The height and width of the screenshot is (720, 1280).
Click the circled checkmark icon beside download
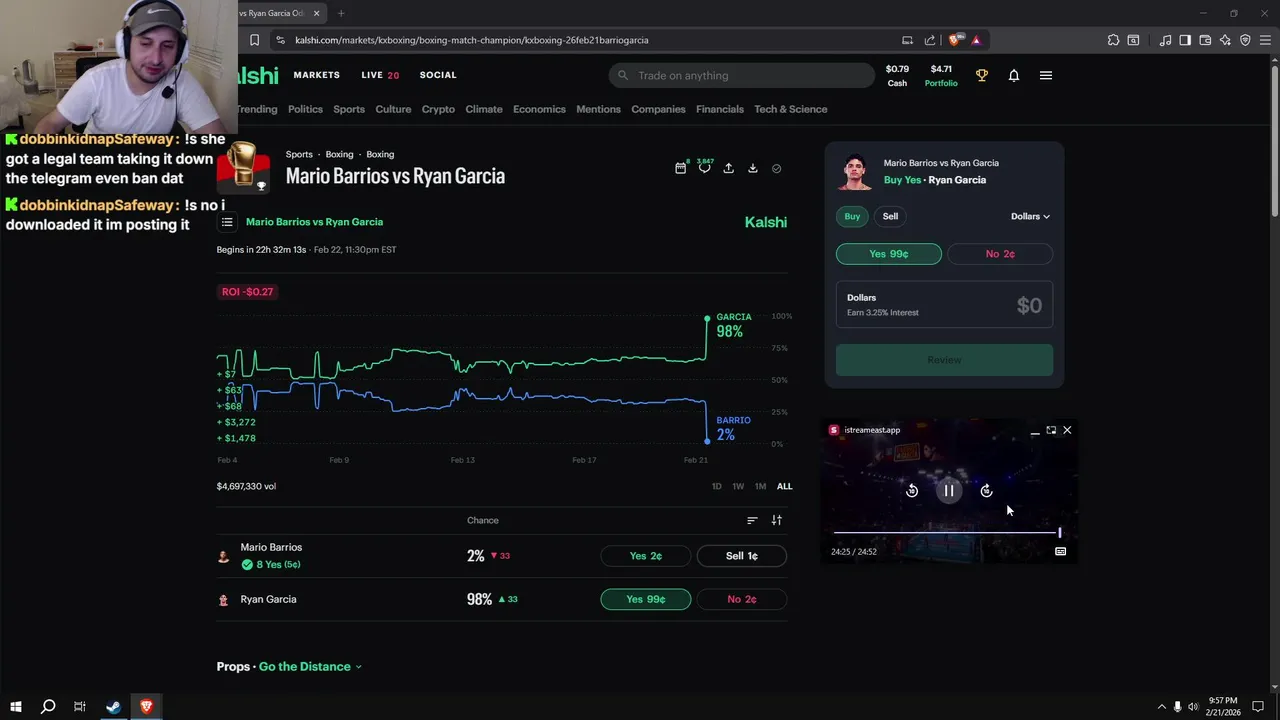tap(776, 168)
